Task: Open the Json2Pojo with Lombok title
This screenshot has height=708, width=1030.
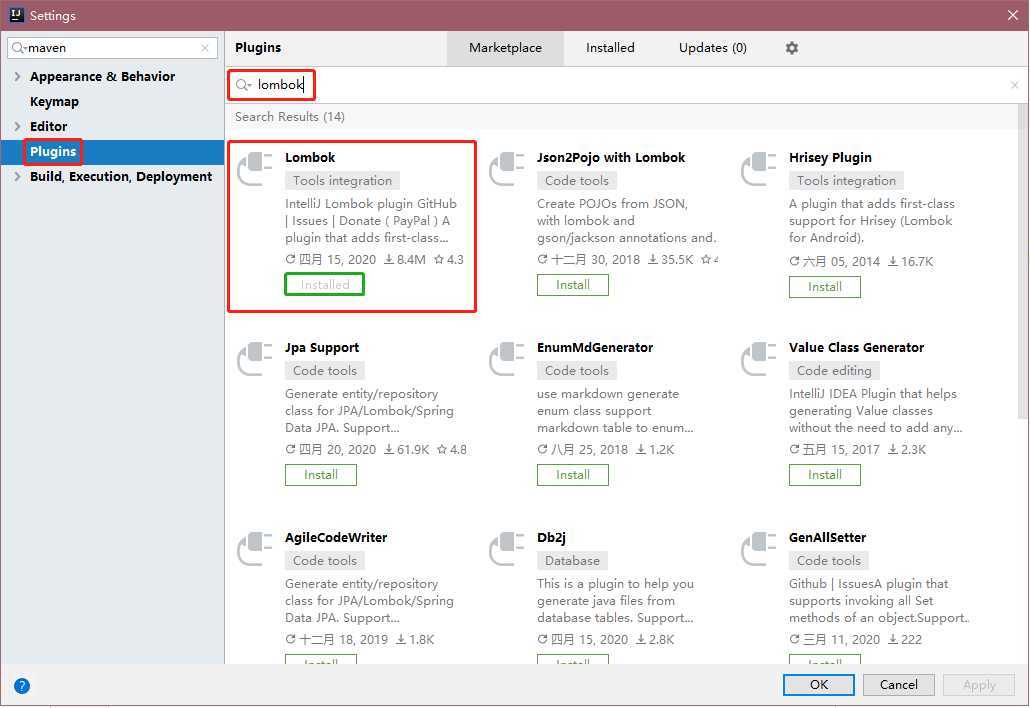Action: [x=611, y=158]
